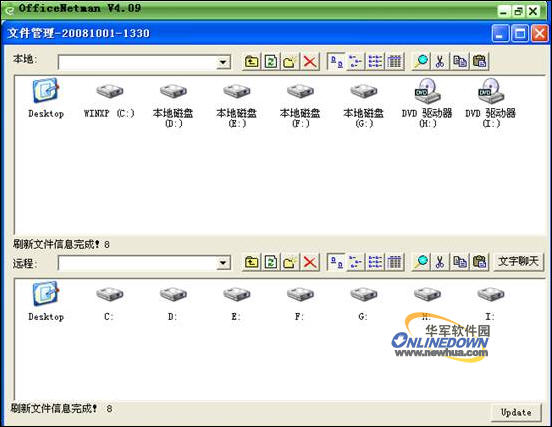Switch remote panel to small icons view
The width and height of the screenshot is (552, 427).
click(x=356, y=262)
